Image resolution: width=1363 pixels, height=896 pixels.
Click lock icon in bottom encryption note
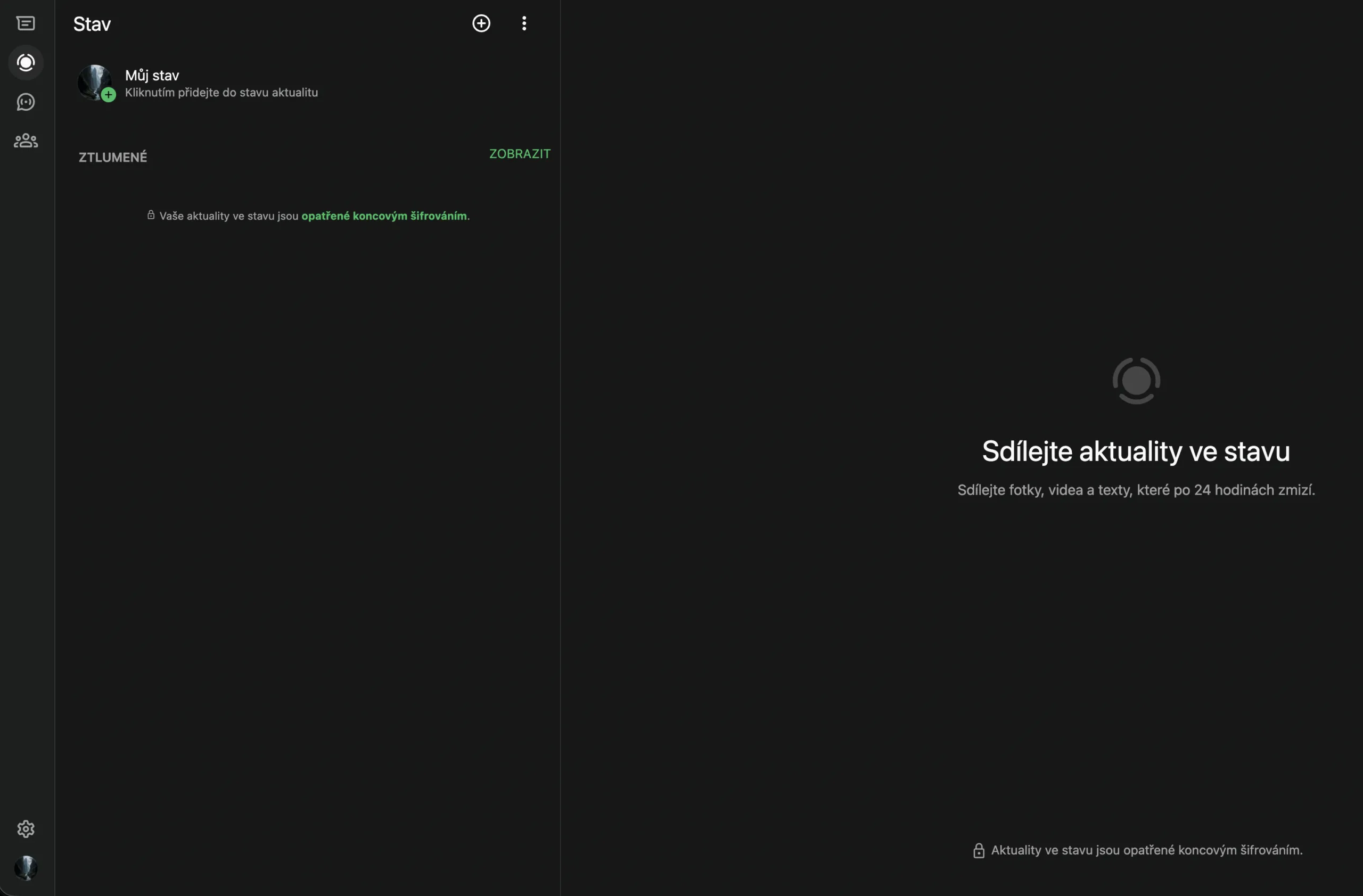click(979, 851)
